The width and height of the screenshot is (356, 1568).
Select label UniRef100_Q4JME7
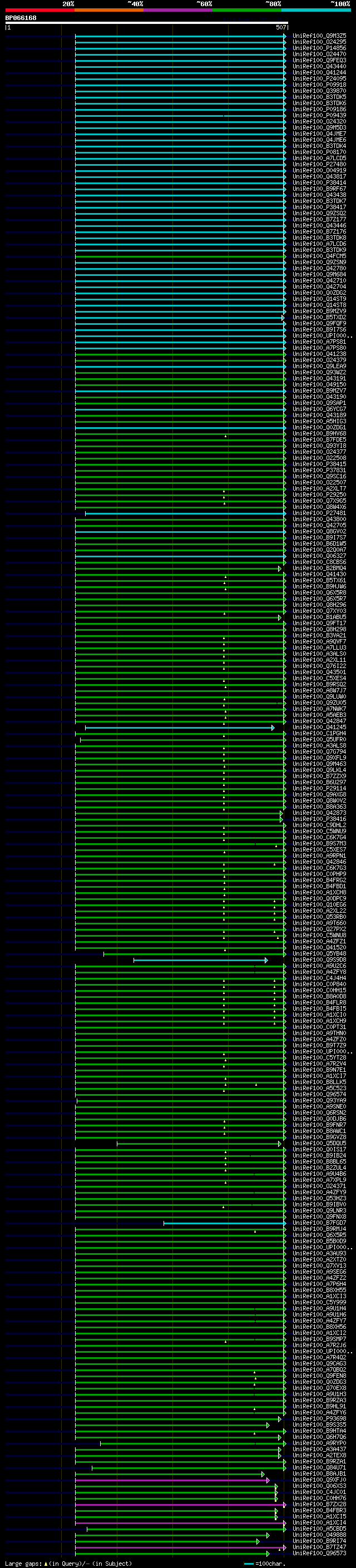tap(319, 134)
